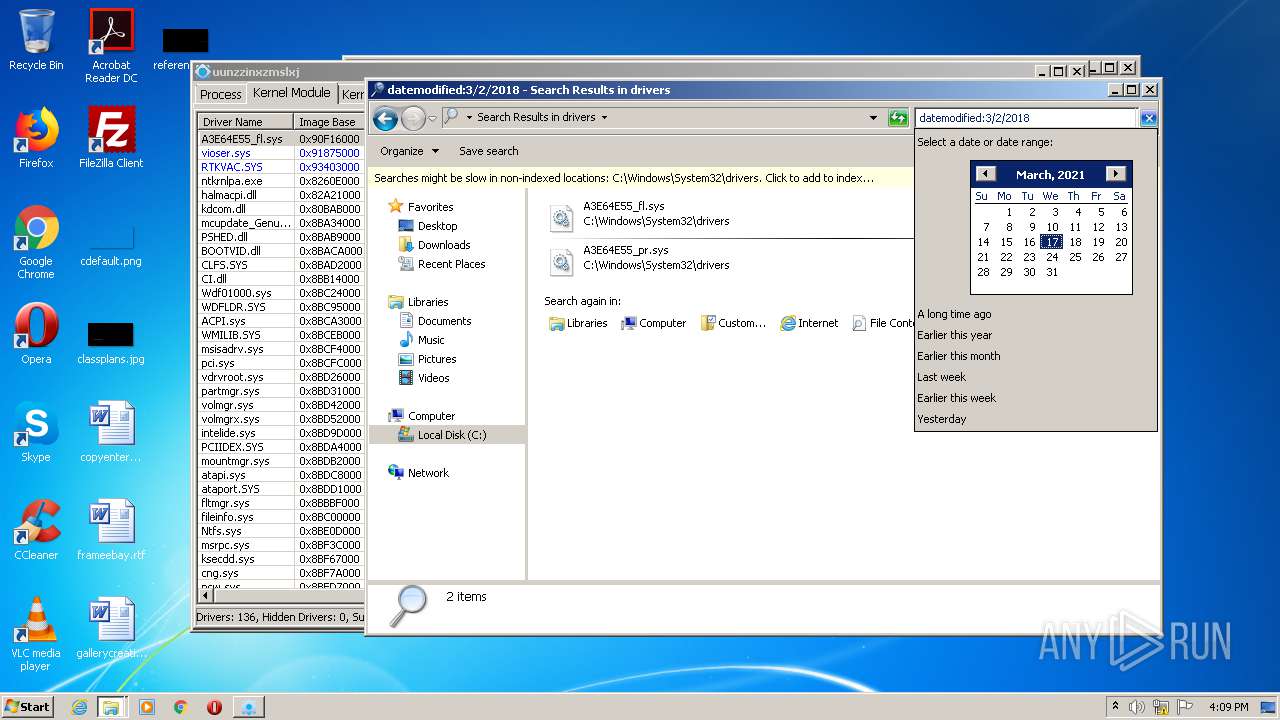Click the volume icon in system tray

click(x=1137, y=707)
